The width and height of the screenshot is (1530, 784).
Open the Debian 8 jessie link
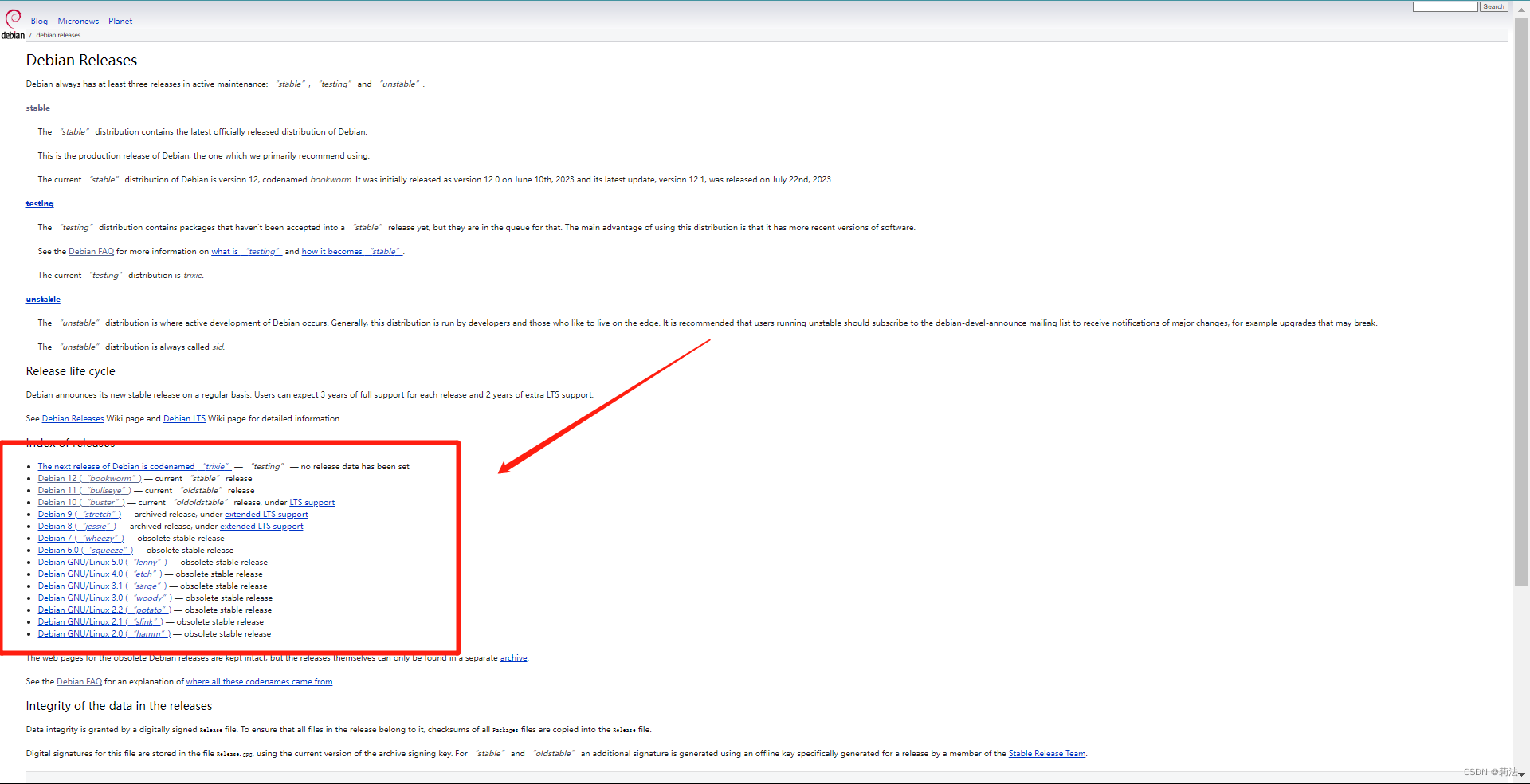click(77, 527)
